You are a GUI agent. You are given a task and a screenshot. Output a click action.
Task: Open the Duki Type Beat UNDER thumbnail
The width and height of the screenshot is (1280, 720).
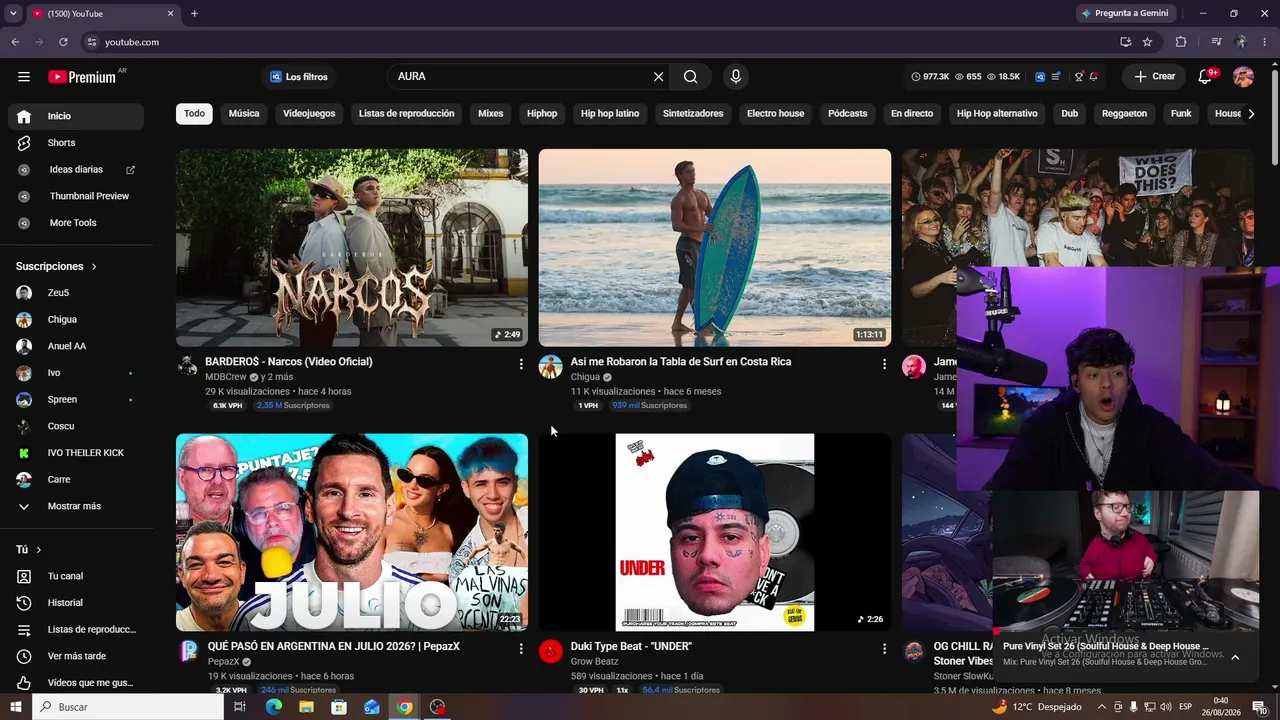[715, 532]
